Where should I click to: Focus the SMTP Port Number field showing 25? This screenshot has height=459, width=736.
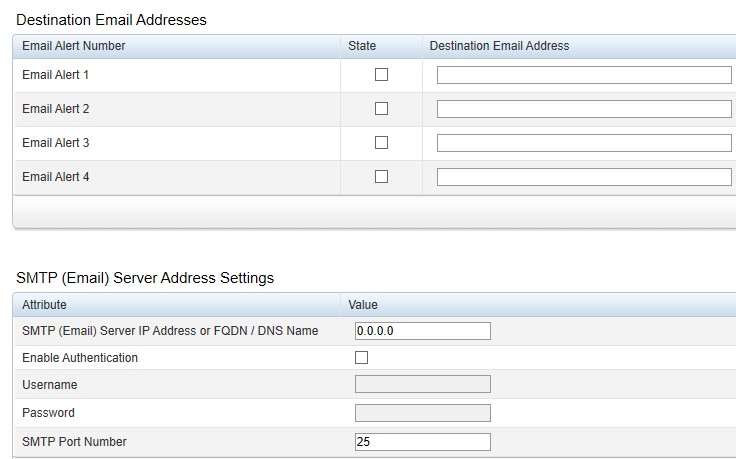(423, 442)
